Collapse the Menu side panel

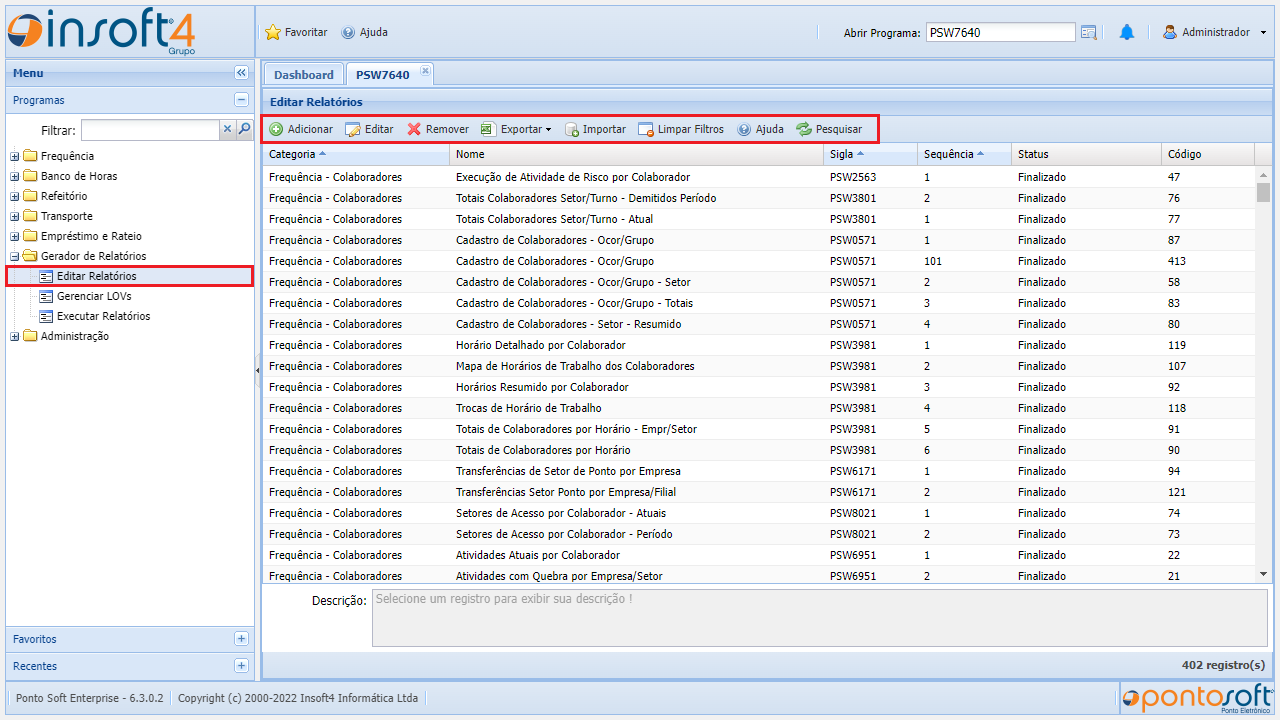(241, 73)
